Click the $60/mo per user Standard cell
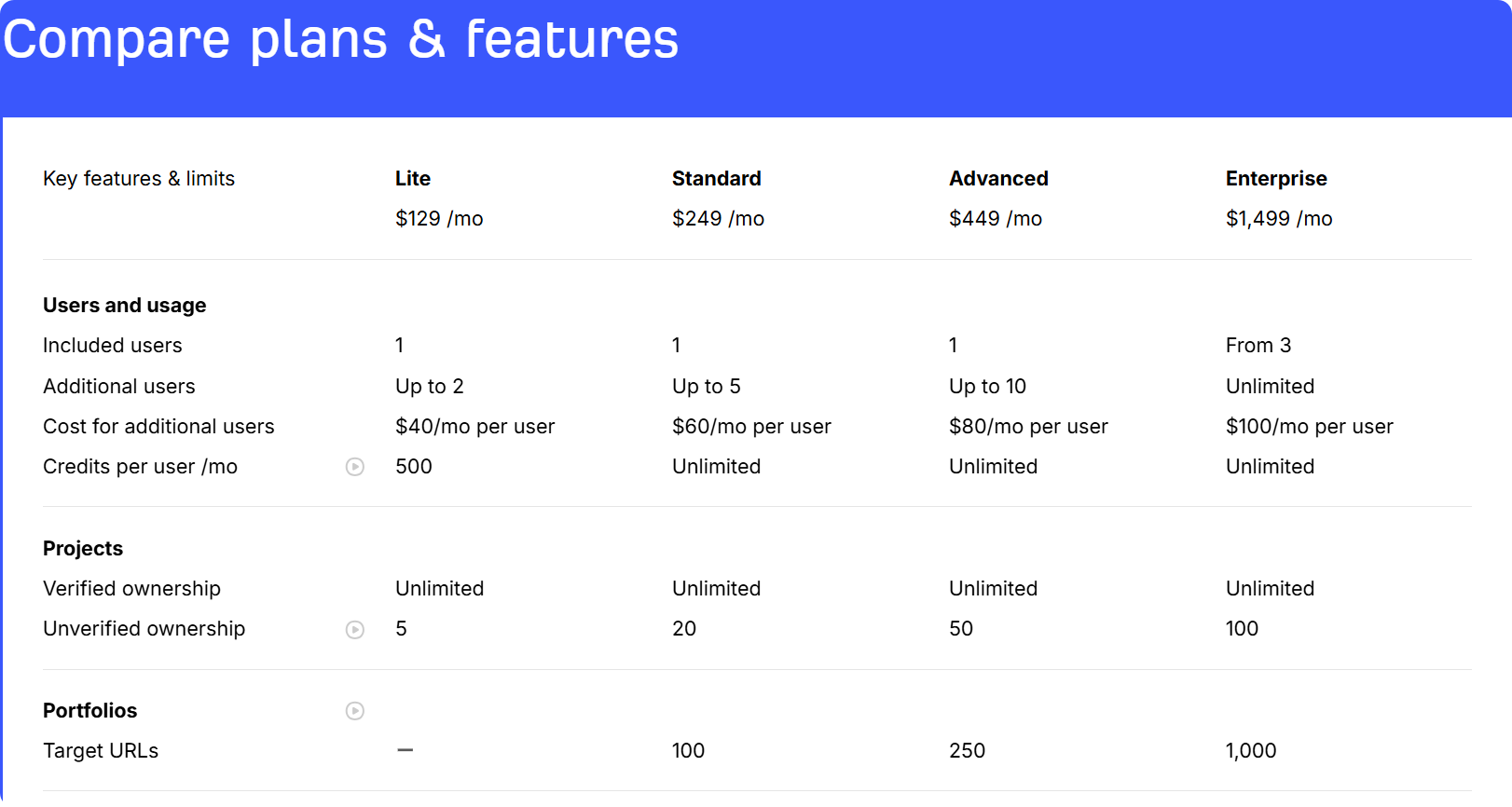The height and width of the screenshot is (807, 1512). (x=751, y=426)
